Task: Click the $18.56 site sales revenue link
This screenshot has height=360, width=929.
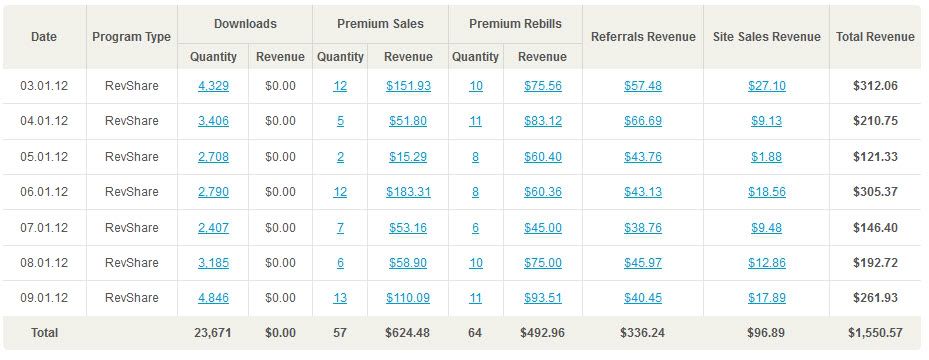Action: click(767, 192)
